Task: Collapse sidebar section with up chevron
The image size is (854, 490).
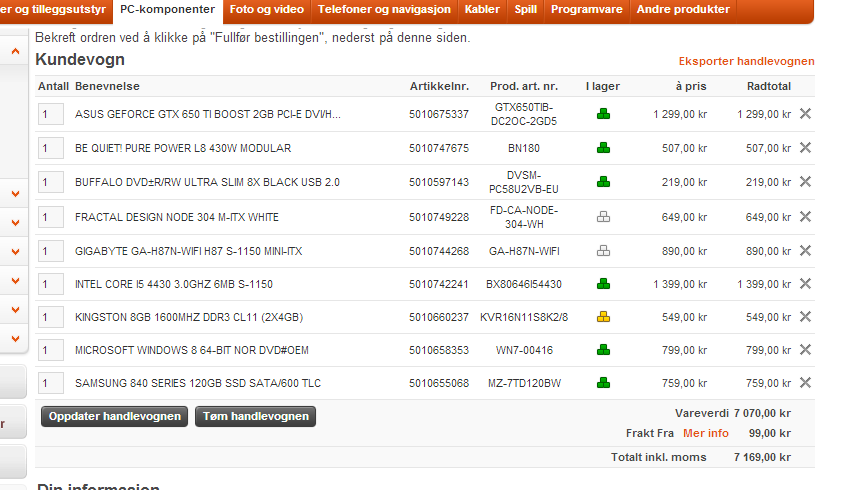Action: coord(15,51)
